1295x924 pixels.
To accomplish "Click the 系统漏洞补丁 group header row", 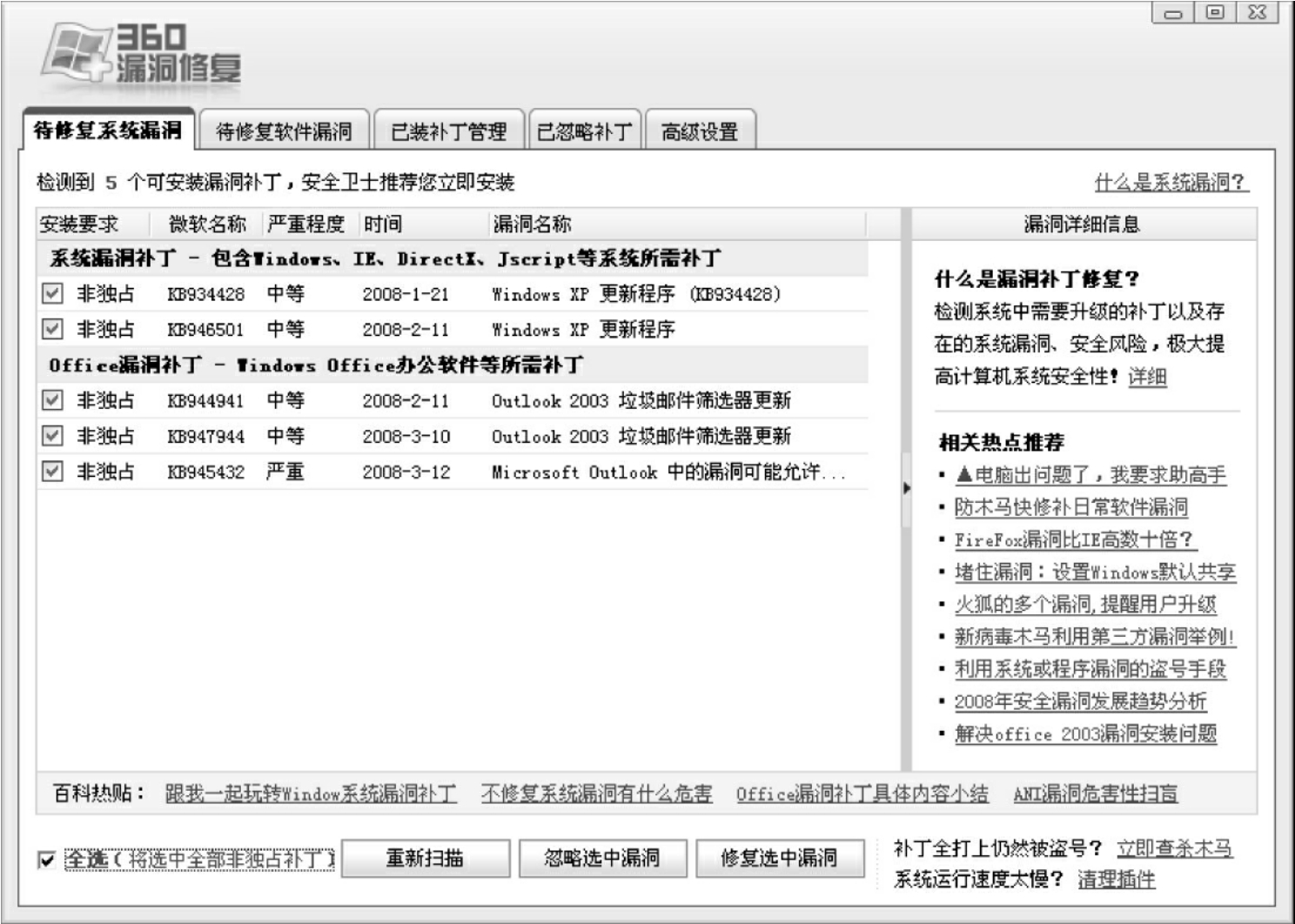I will (x=453, y=258).
